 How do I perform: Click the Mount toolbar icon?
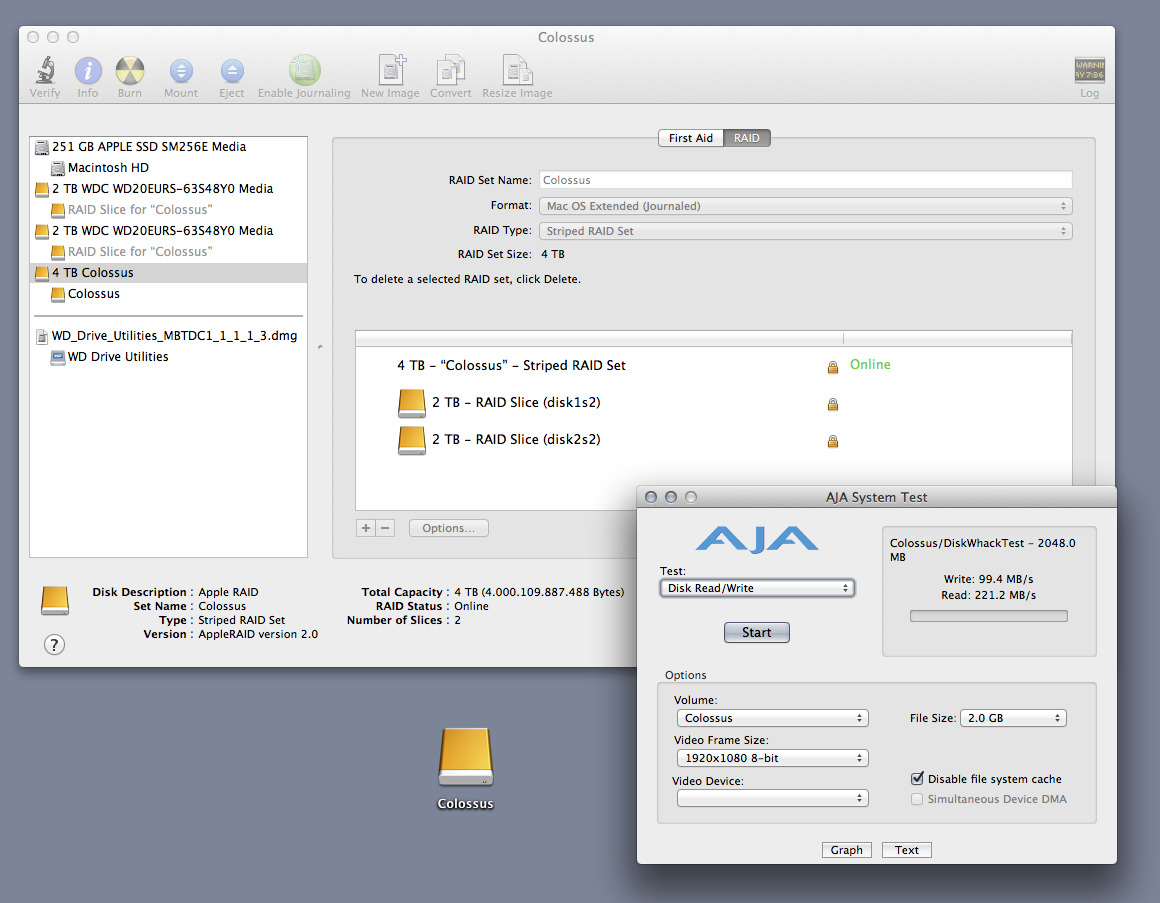click(x=181, y=71)
